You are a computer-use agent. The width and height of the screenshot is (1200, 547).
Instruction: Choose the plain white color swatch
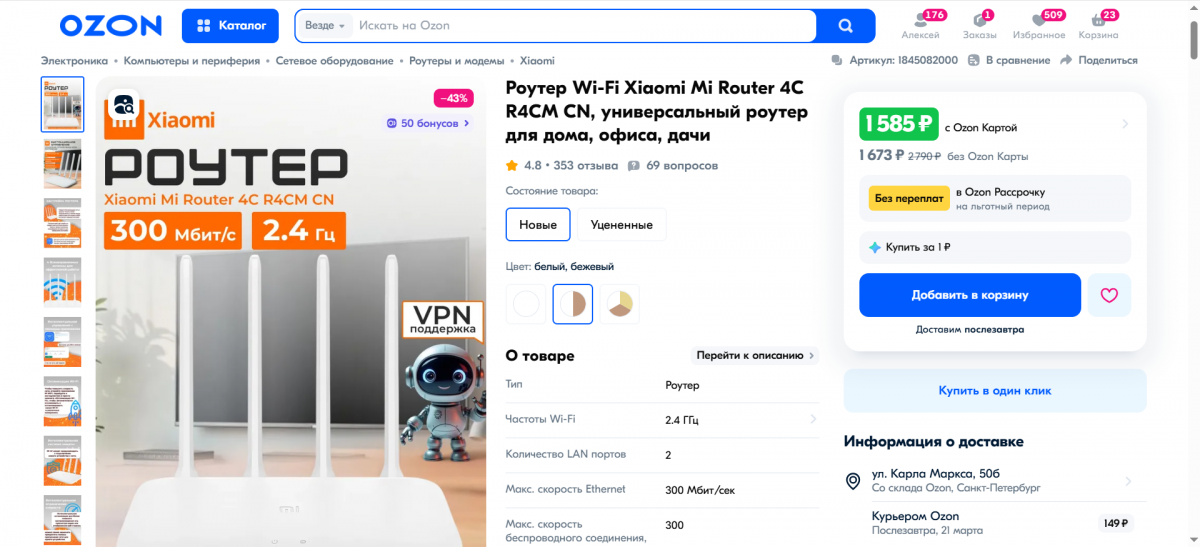coord(526,304)
